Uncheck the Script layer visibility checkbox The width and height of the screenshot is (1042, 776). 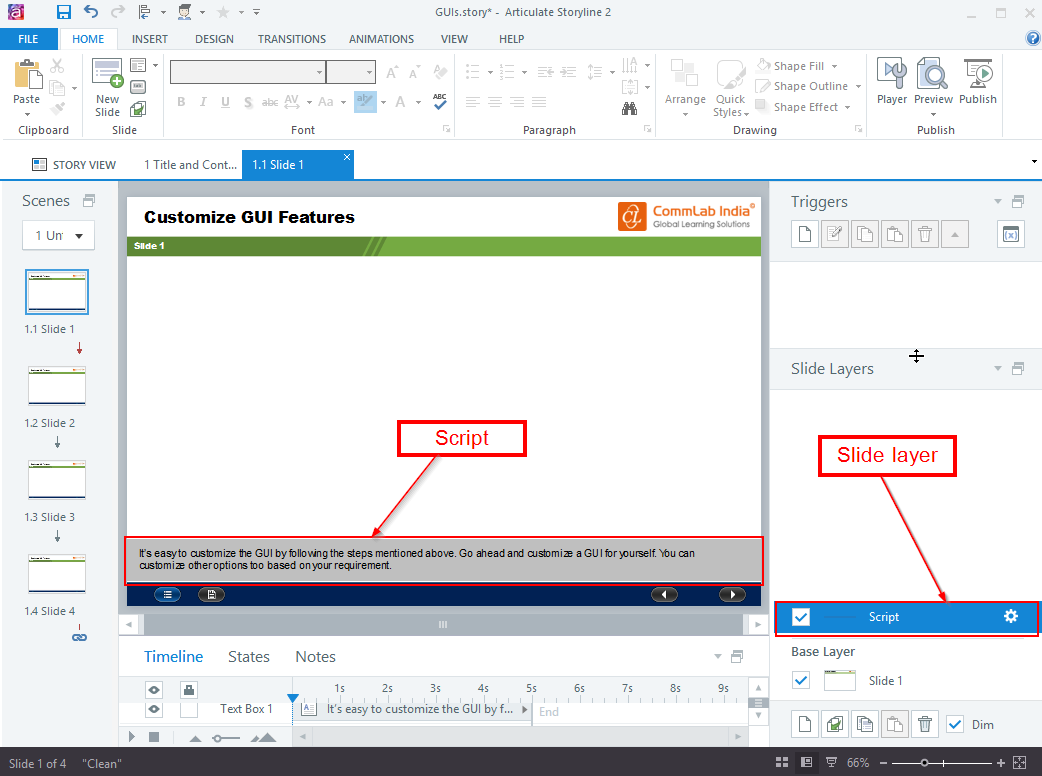pos(800,617)
